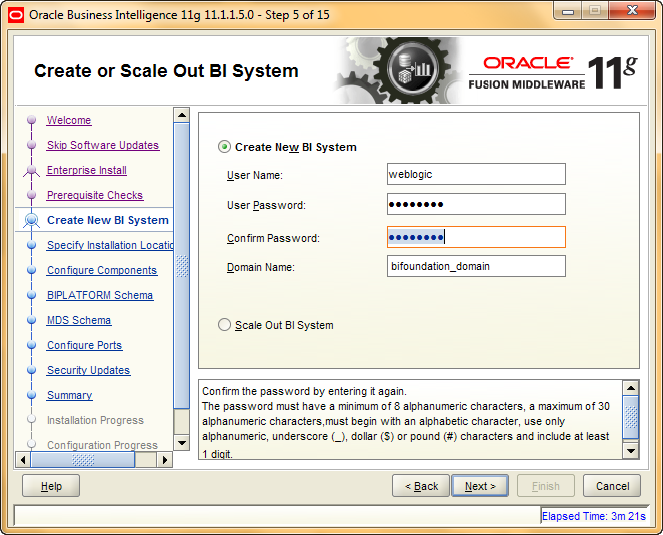Click the steps list scroll right arrow
The height and width of the screenshot is (535, 663).
click(165, 459)
